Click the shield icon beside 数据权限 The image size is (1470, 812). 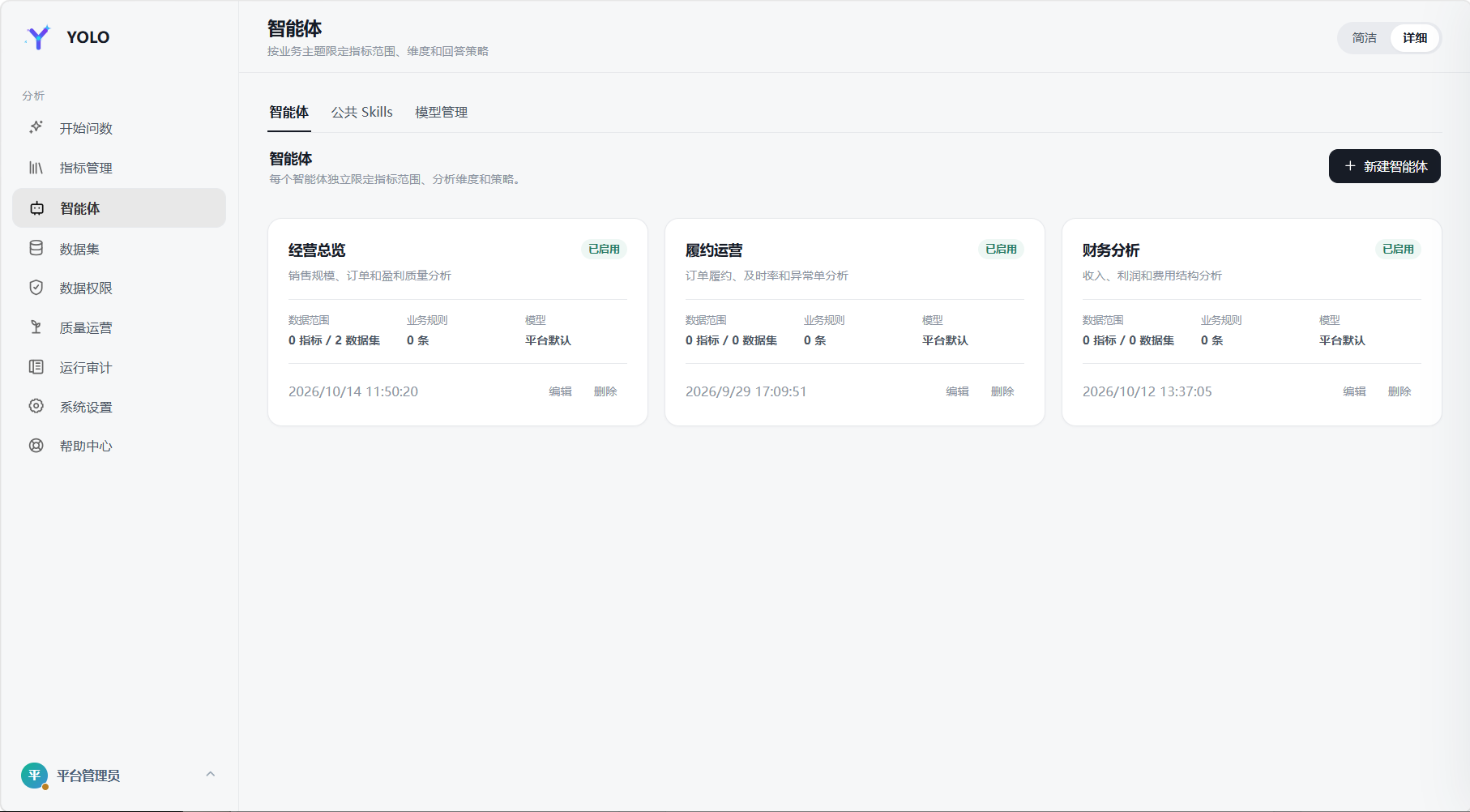pyautogui.click(x=36, y=288)
